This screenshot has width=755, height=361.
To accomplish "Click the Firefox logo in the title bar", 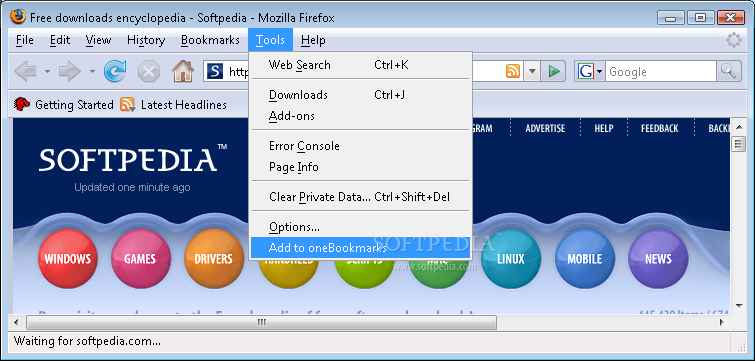I will coord(18,17).
